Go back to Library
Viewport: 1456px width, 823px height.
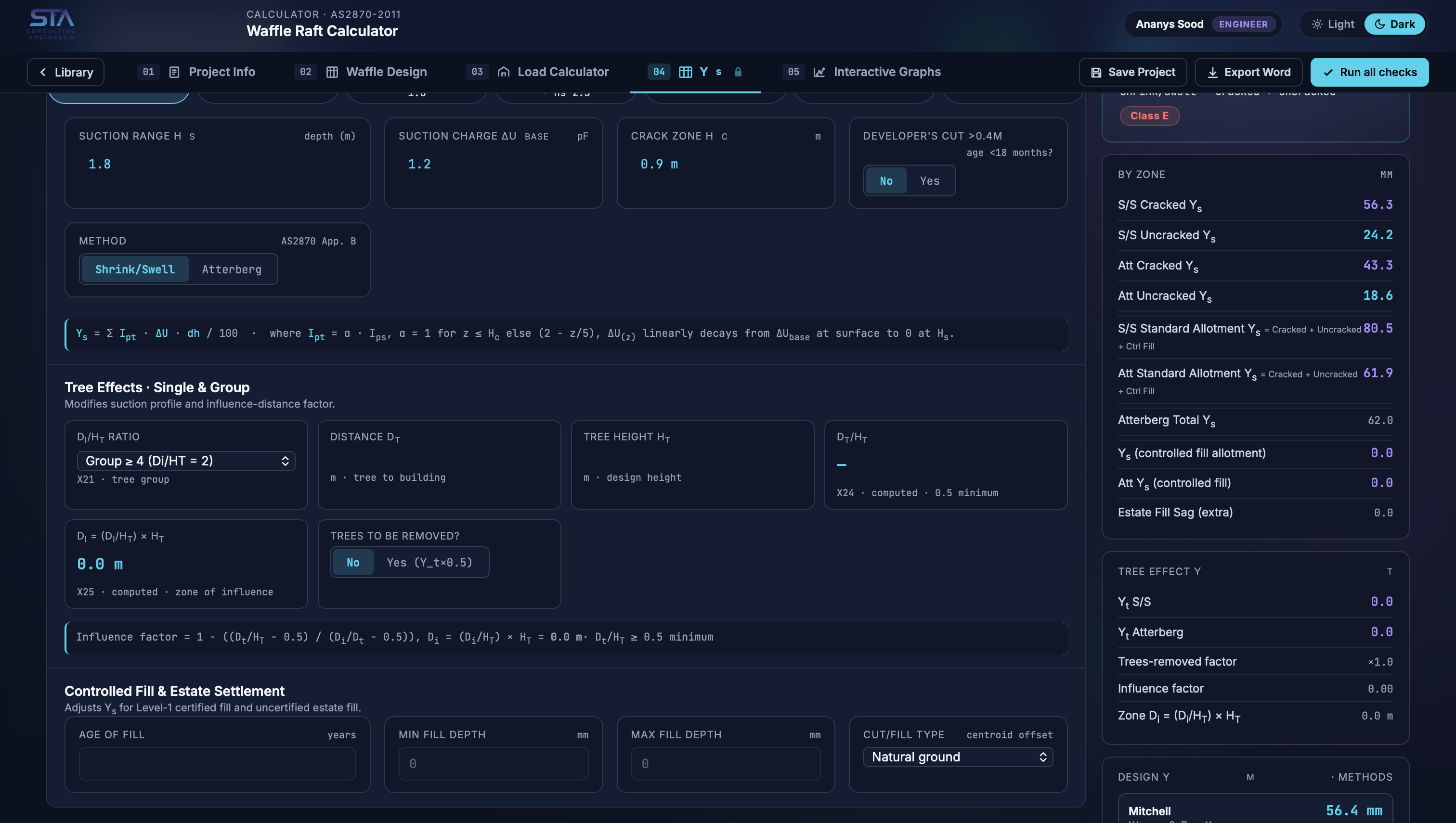(65, 72)
